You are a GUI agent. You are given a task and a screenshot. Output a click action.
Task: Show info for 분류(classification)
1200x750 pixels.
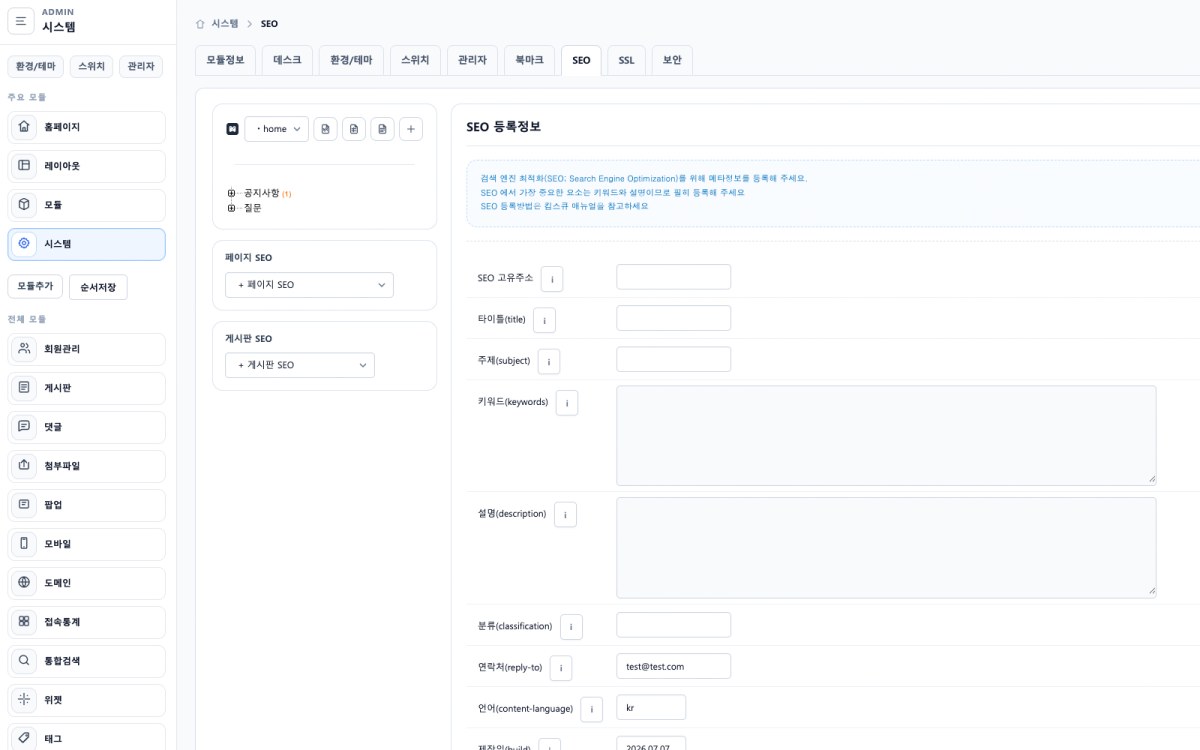571,627
